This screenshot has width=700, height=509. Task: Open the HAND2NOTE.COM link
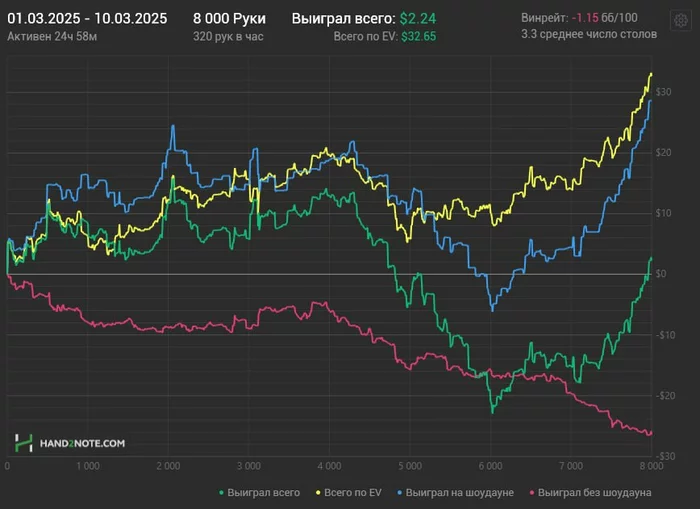pyautogui.click(x=82, y=442)
